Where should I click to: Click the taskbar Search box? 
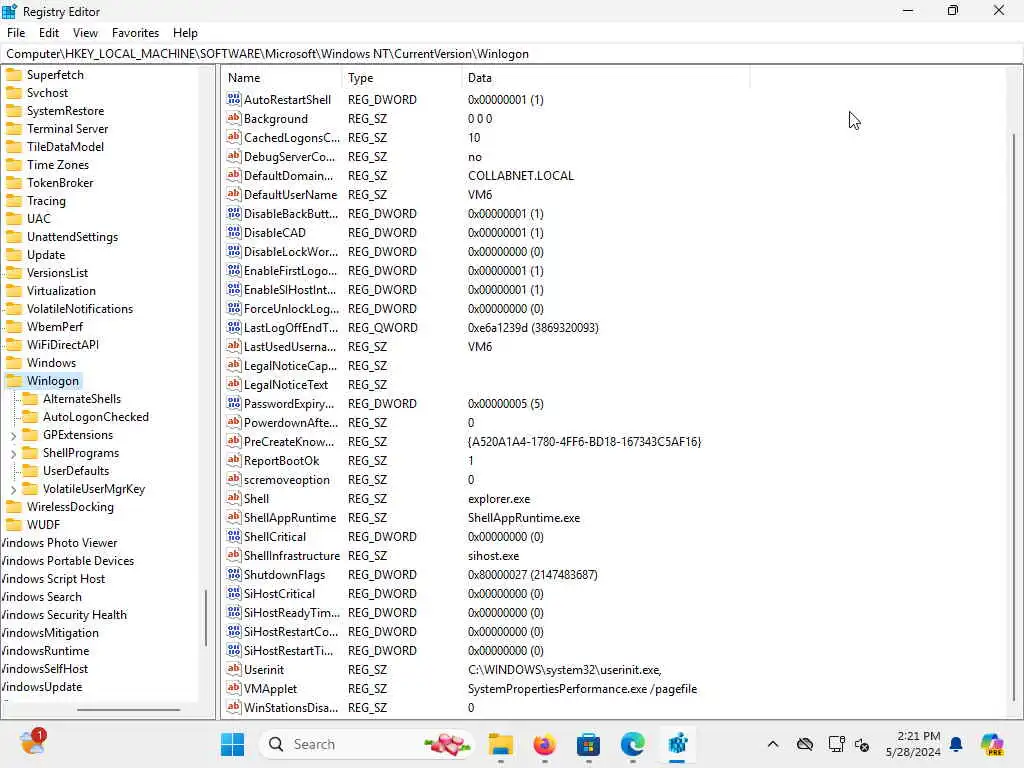368,744
